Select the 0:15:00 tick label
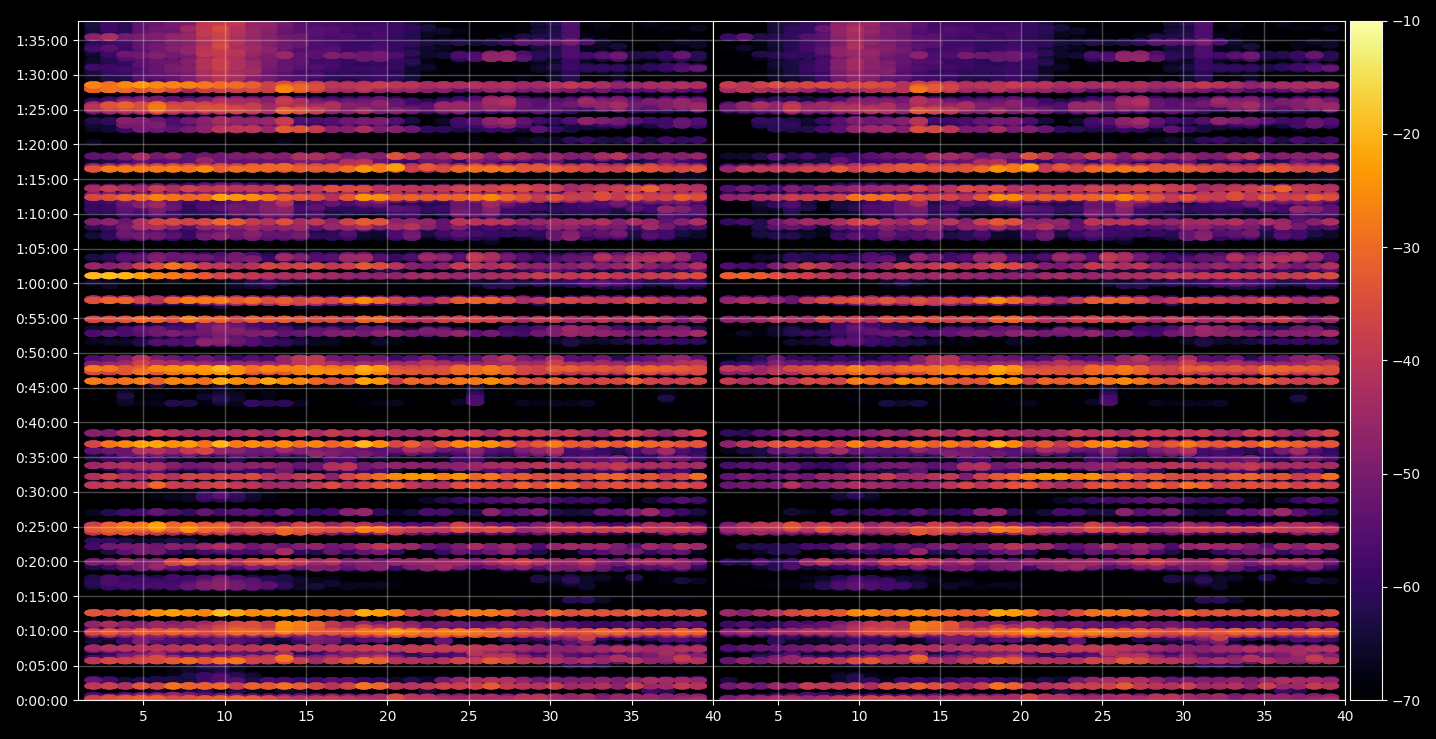 [x=43, y=597]
